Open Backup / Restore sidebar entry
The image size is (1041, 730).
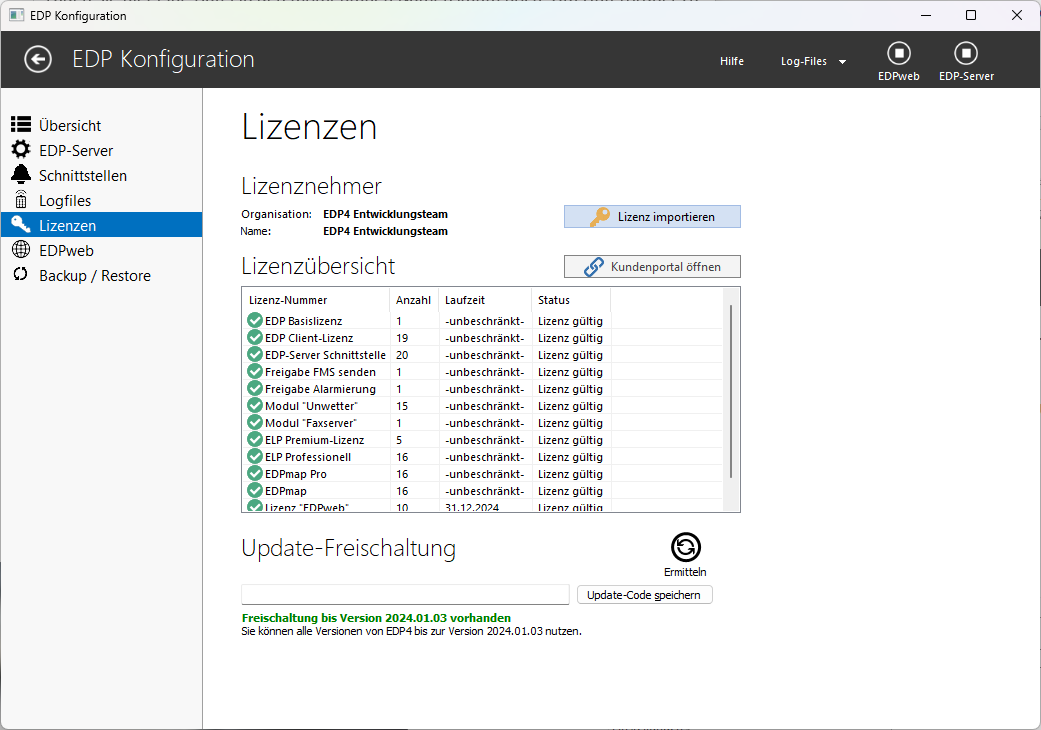point(95,275)
